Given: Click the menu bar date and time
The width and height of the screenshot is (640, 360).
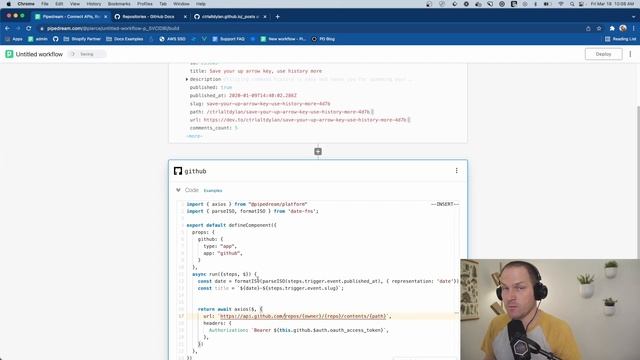Looking at the screenshot, I should [x=612, y=4].
